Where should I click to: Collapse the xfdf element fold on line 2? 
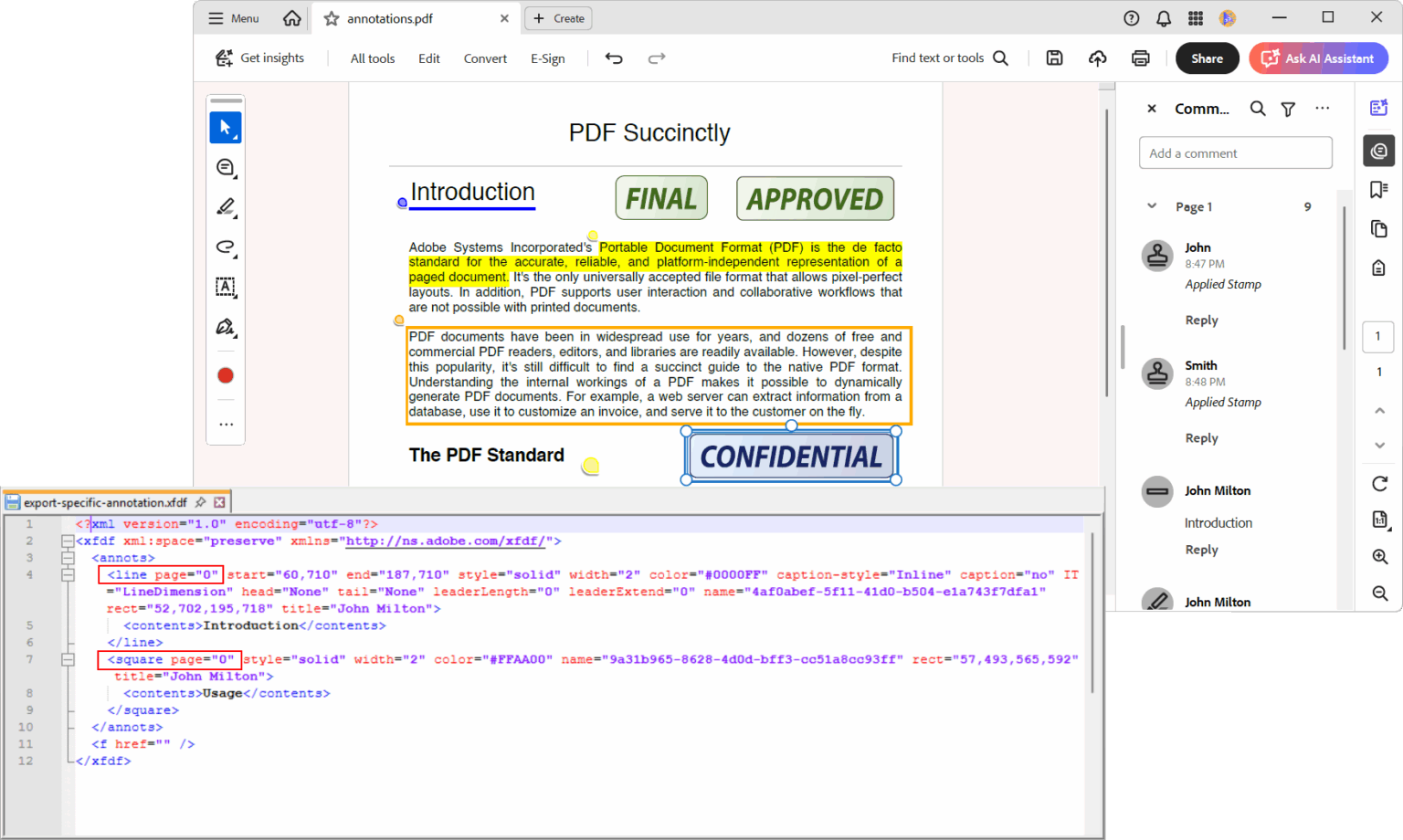(68, 541)
